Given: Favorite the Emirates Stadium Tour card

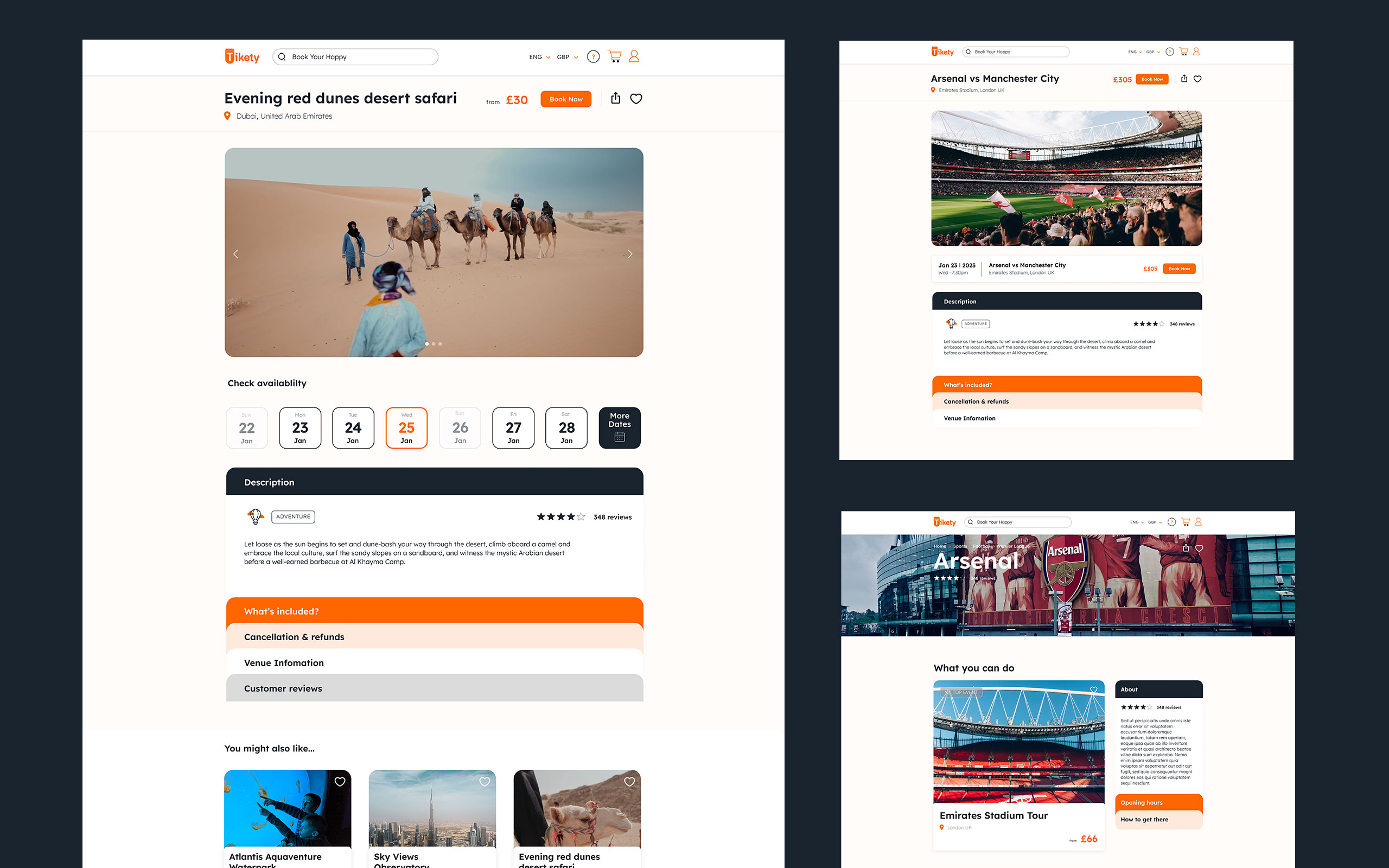Looking at the screenshot, I should pos(1093,690).
